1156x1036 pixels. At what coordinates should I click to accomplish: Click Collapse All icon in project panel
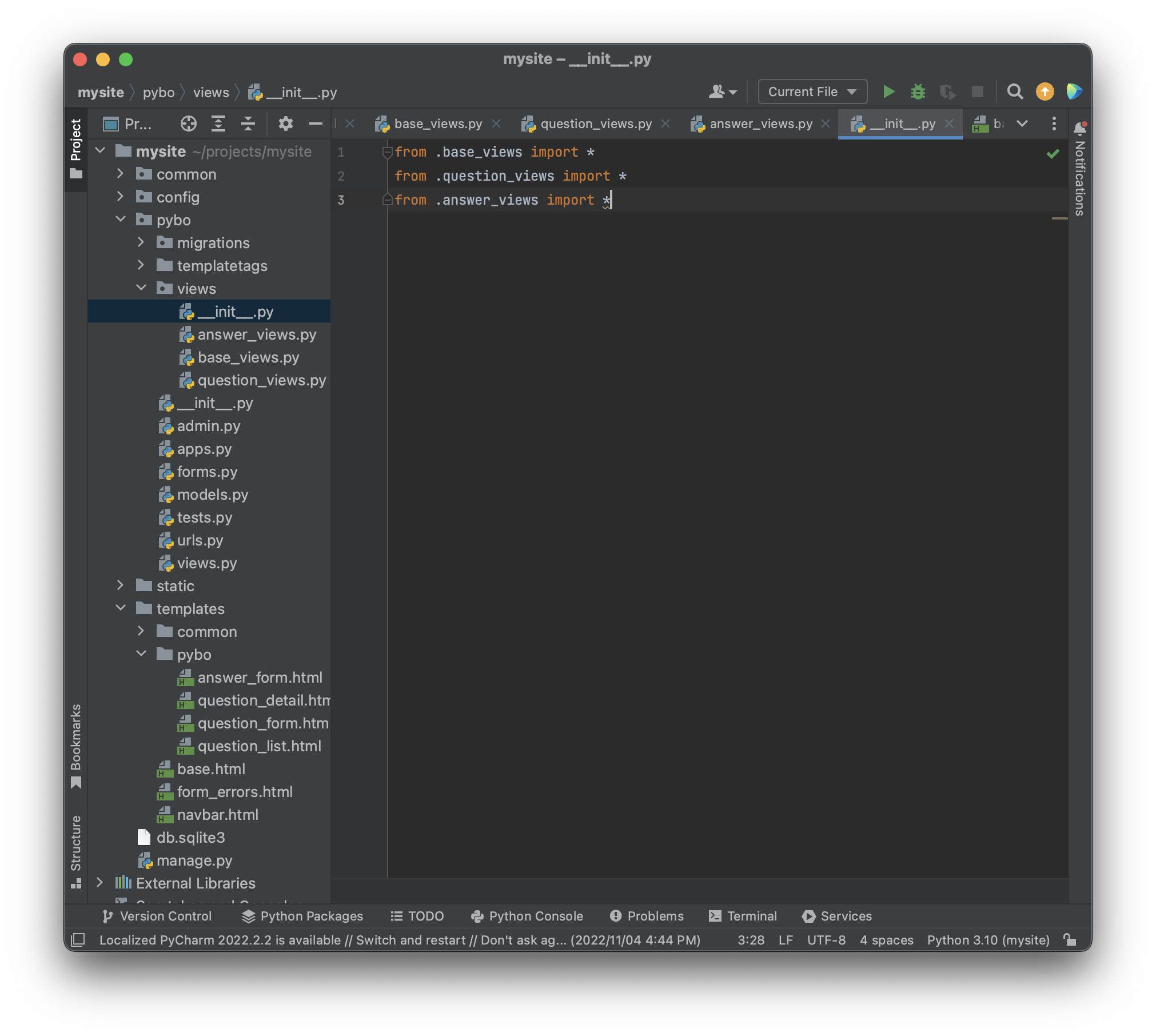[248, 123]
